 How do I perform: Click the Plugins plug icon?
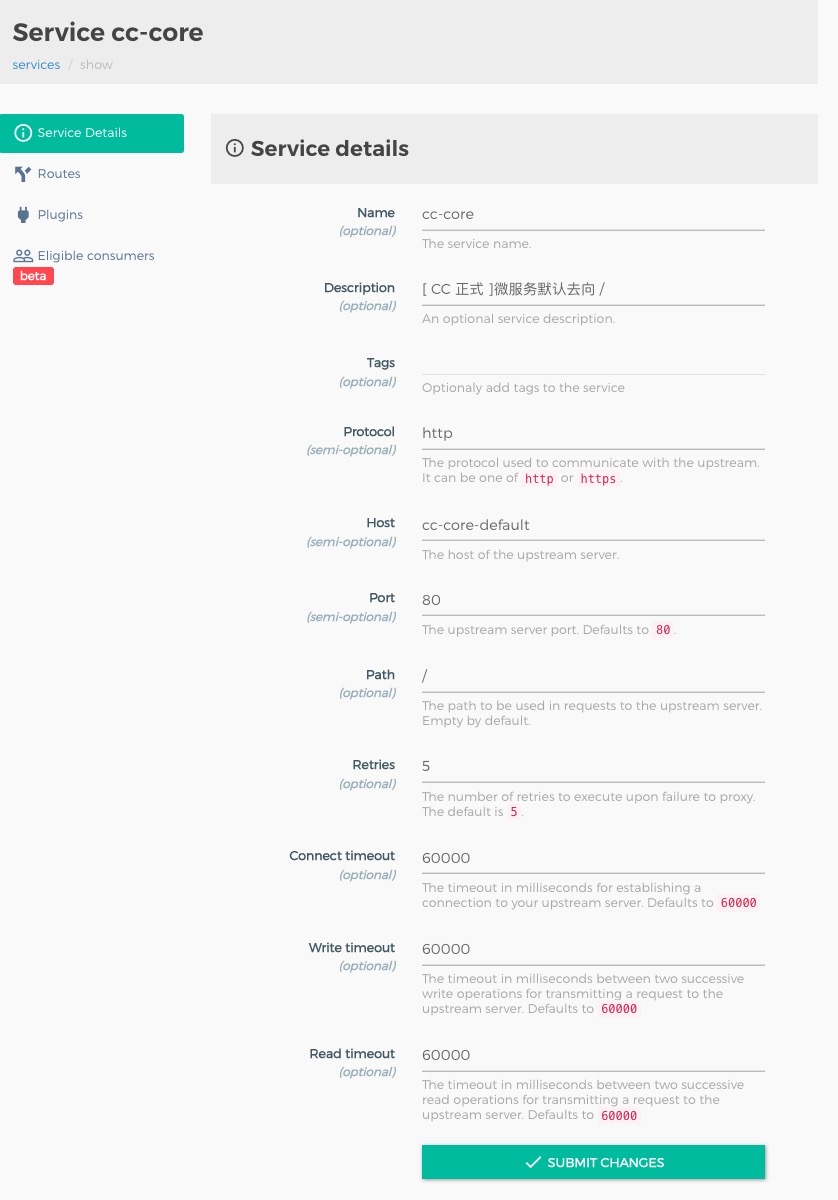point(23,215)
